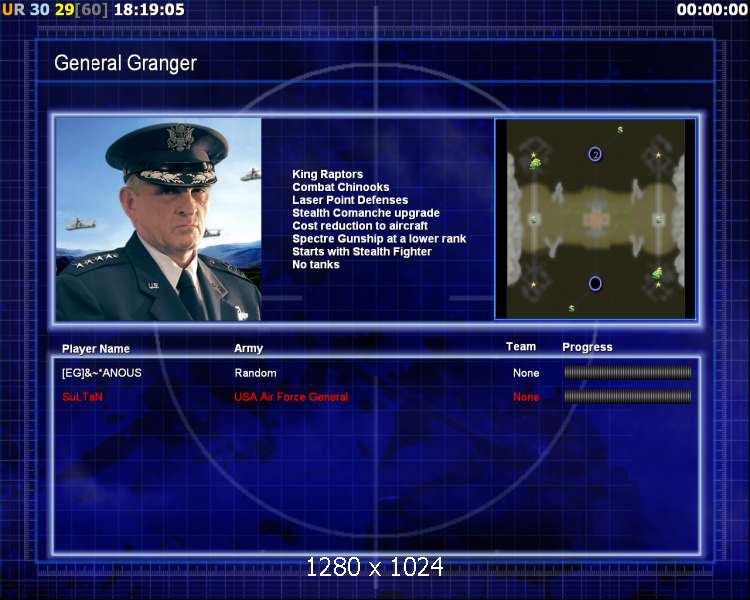Viewport: 750px width, 600px height.
Task: Click the red None team value for SuLTaN
Action: 526,397
